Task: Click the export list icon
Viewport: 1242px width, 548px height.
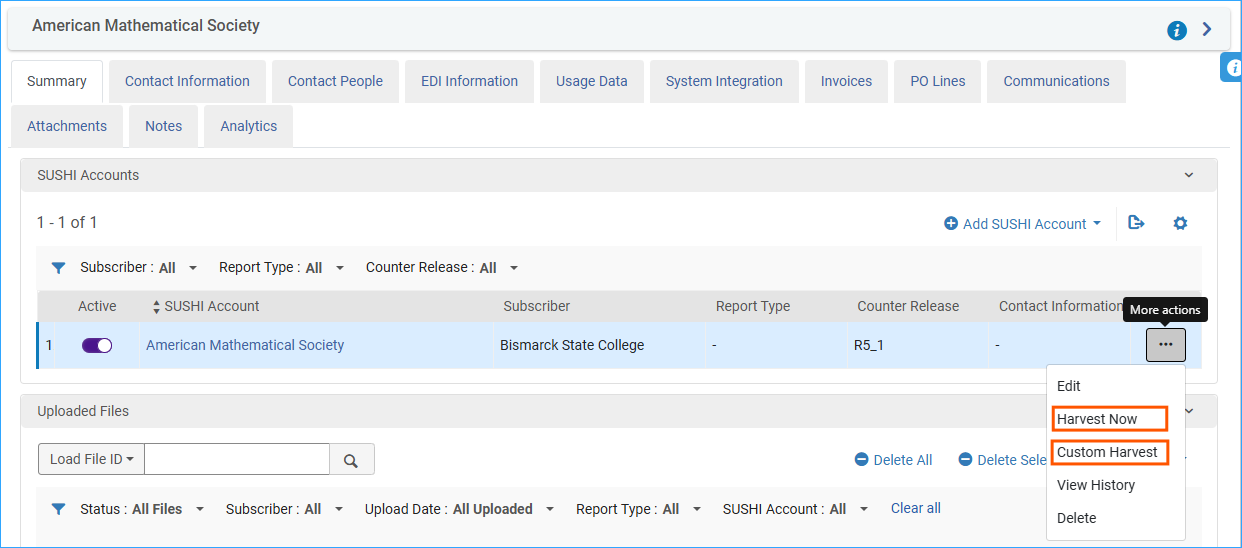Action: coord(1136,223)
